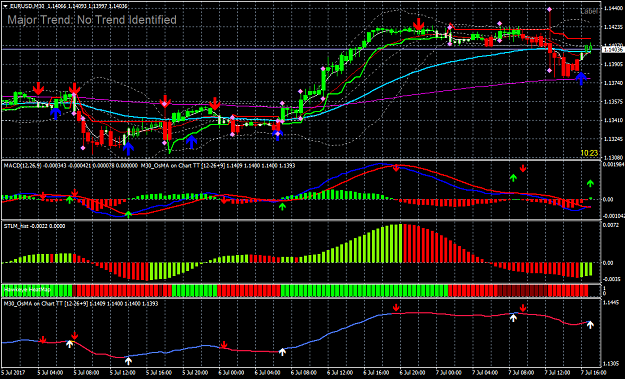The height and width of the screenshot is (379, 625).
Task: Click the 1.1305 scale value of the bottom panel
Action: point(611,363)
